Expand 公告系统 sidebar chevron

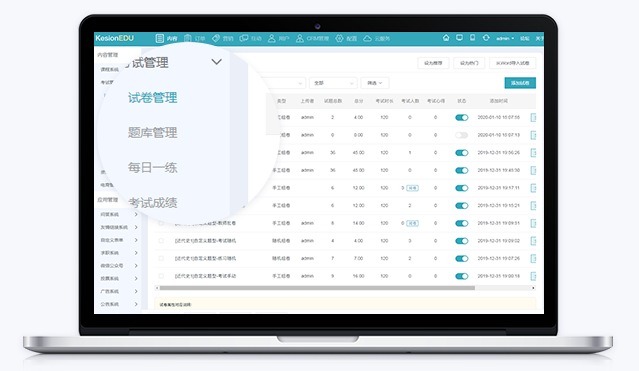pyautogui.click(x=136, y=304)
